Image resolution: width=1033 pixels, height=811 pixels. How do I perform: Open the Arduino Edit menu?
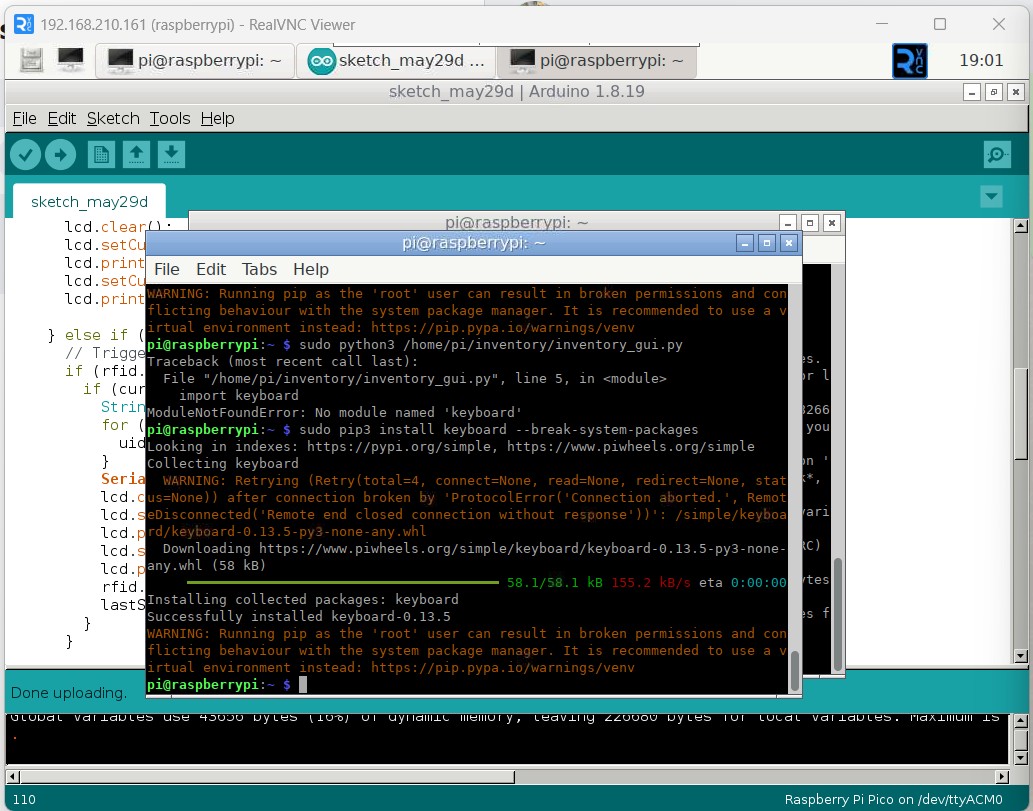tap(61, 119)
